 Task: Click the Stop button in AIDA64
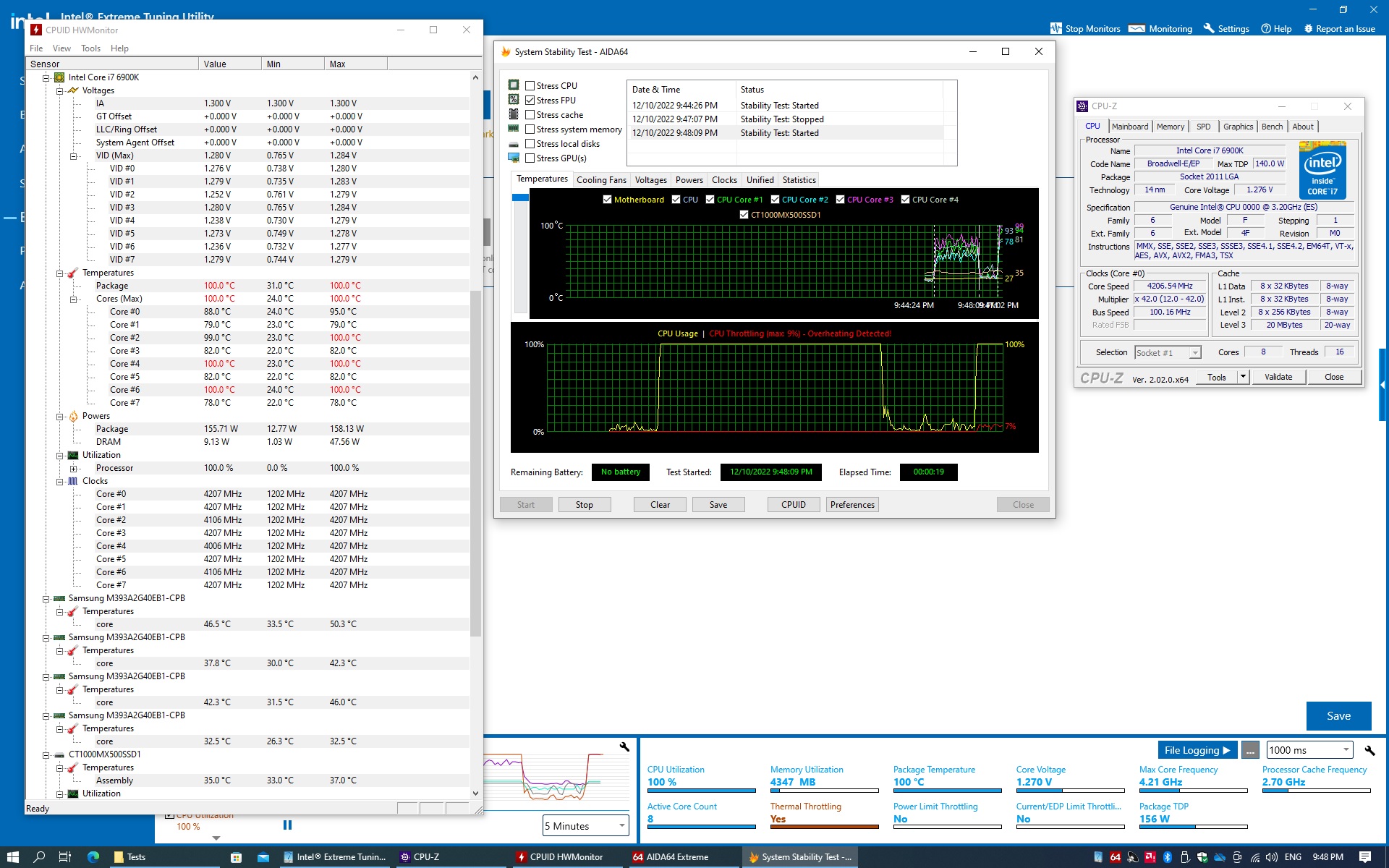[x=584, y=505]
